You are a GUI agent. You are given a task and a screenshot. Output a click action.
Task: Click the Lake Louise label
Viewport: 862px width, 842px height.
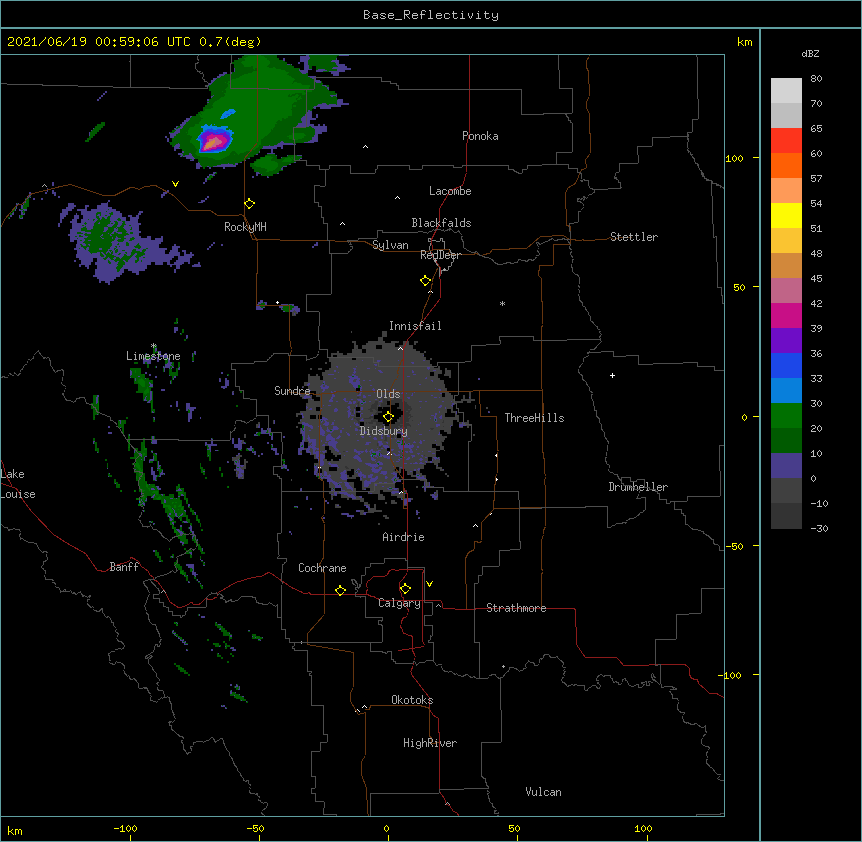coord(18,484)
